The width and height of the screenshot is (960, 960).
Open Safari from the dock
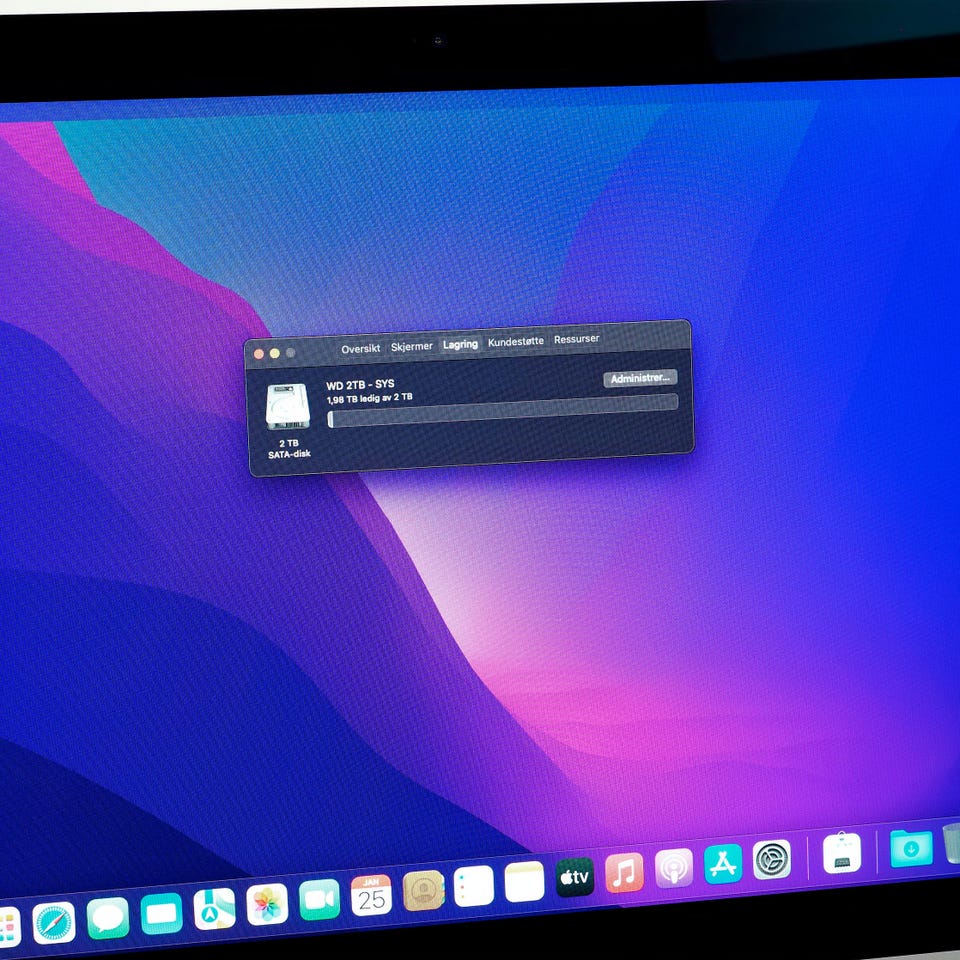click(x=54, y=922)
